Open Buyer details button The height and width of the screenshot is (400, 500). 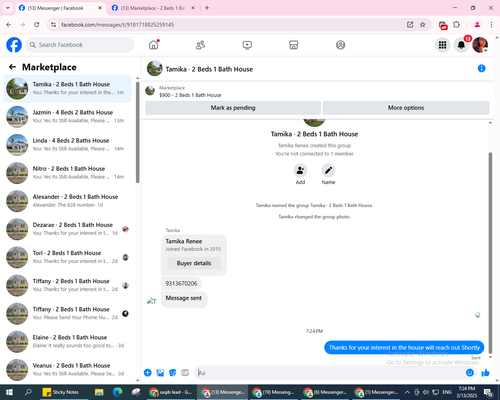point(194,263)
